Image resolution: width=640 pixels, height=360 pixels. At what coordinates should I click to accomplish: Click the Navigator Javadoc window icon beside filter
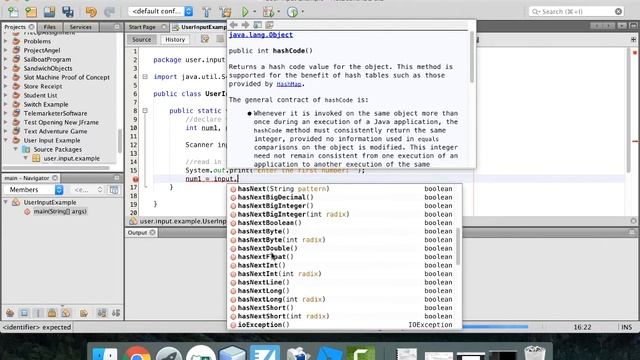point(114,190)
